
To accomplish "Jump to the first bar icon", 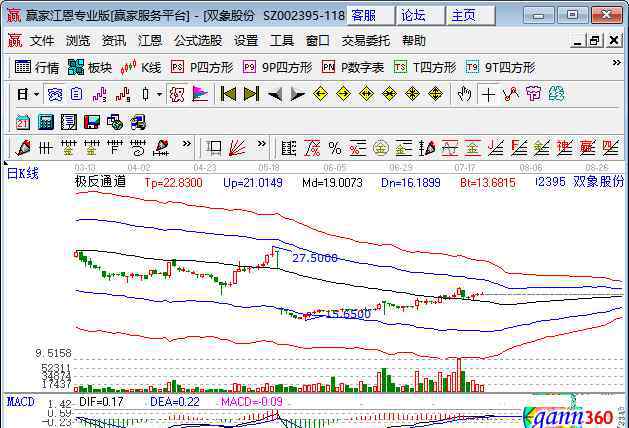I will (228, 95).
